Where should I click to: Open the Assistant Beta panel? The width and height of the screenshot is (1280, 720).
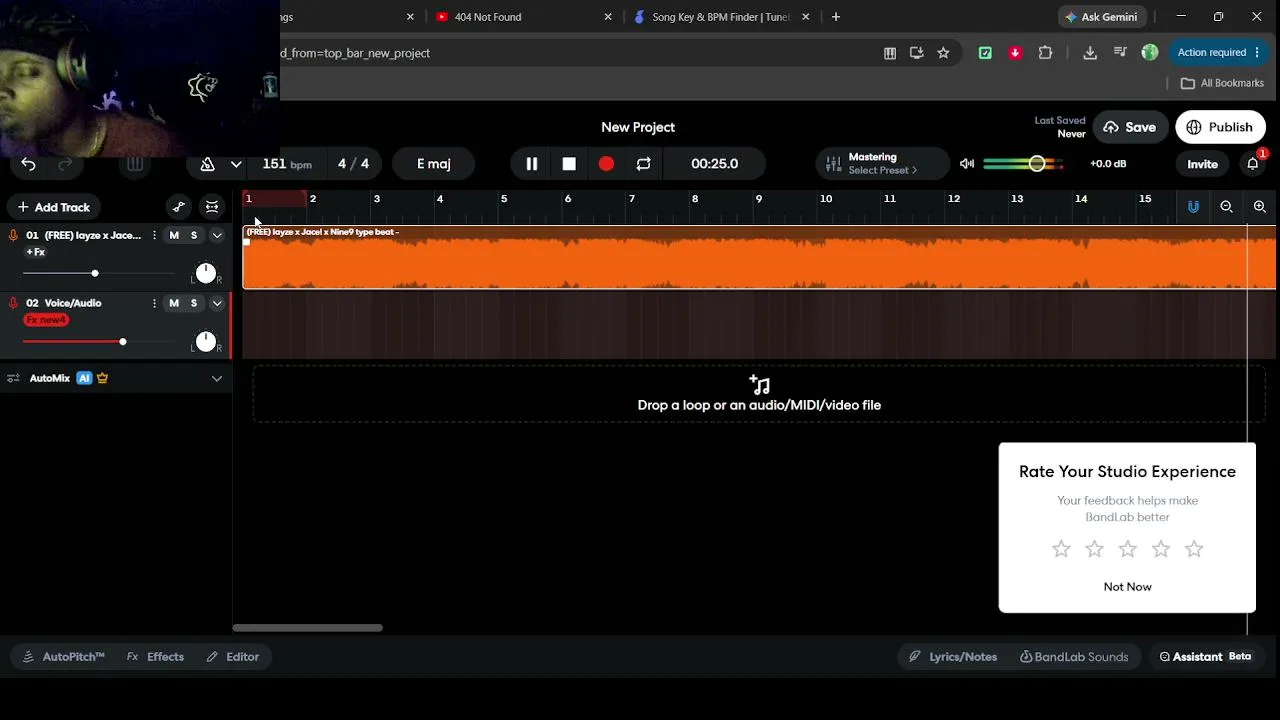[x=1205, y=657]
